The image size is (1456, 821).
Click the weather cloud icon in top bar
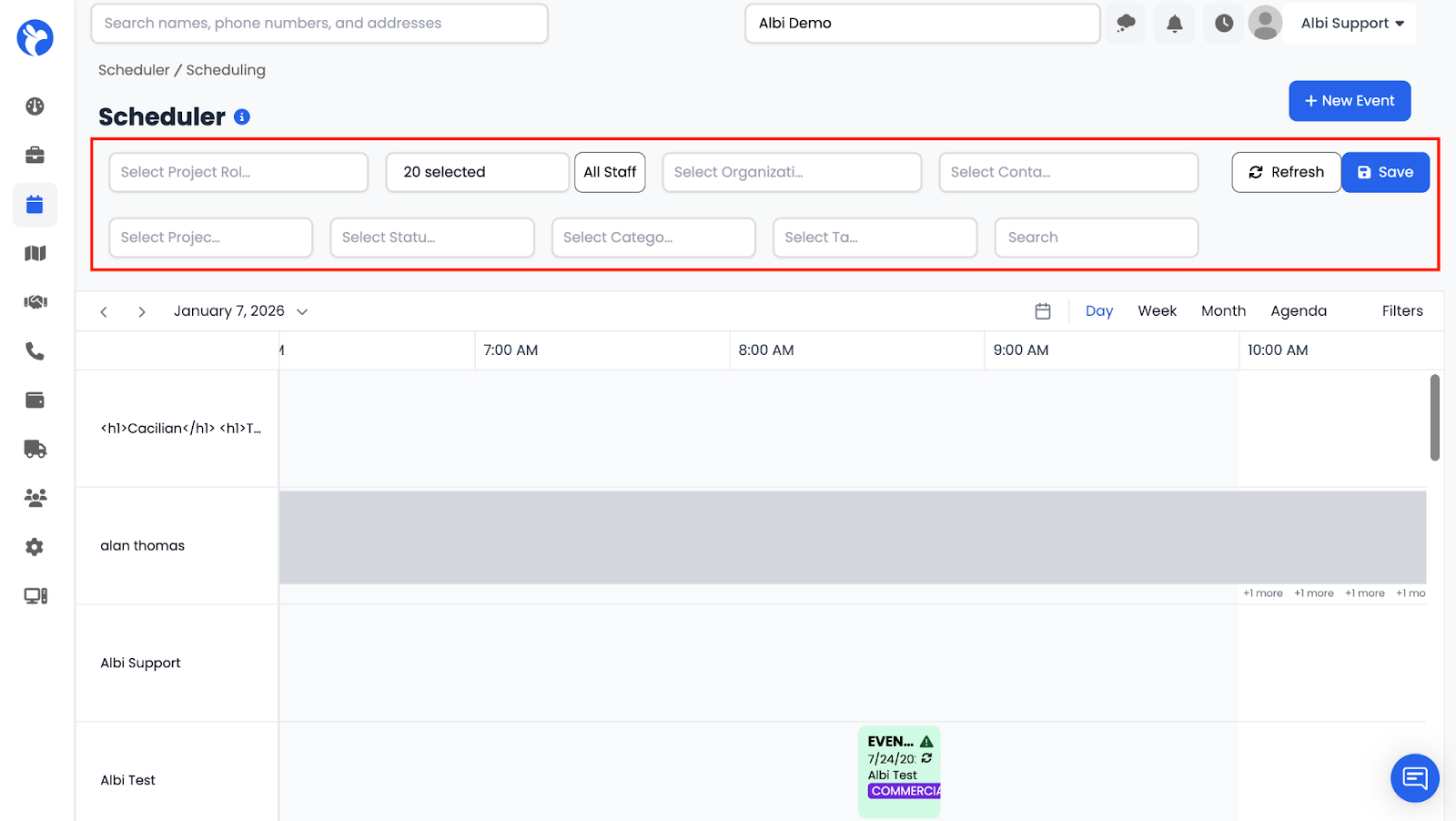tap(1126, 24)
